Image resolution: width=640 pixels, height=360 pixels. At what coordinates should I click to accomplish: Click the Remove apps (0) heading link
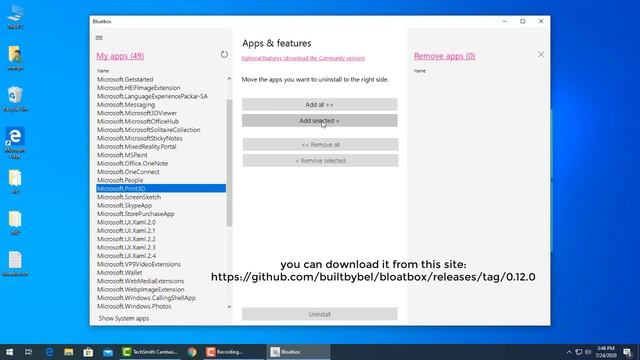(x=444, y=56)
